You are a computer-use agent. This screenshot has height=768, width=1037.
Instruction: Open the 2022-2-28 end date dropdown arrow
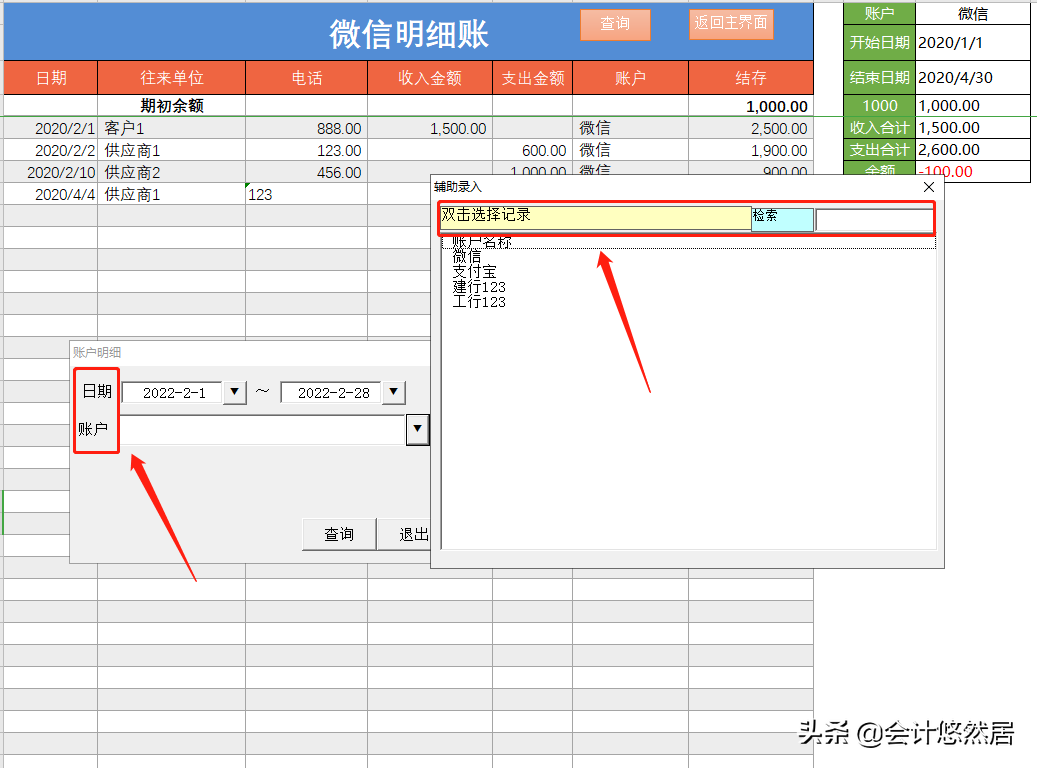coord(394,392)
